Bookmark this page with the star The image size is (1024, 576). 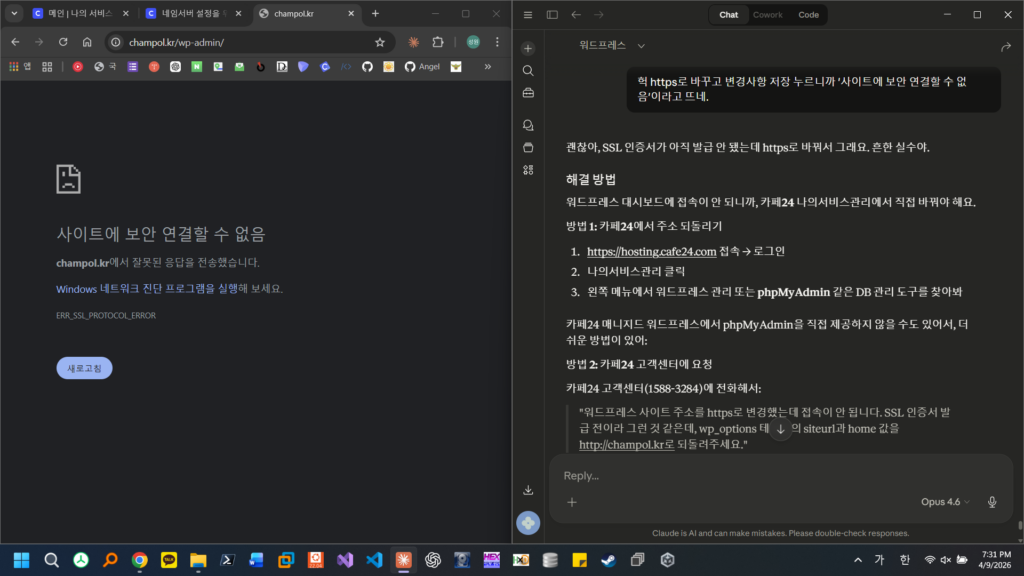coord(379,42)
